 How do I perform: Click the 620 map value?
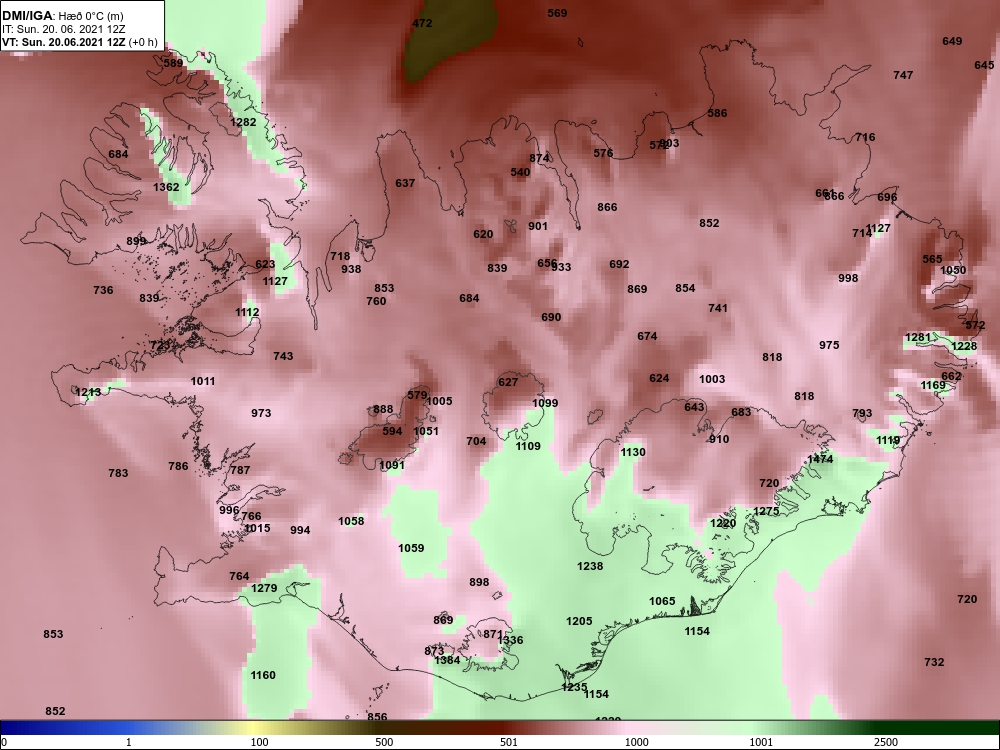(483, 234)
